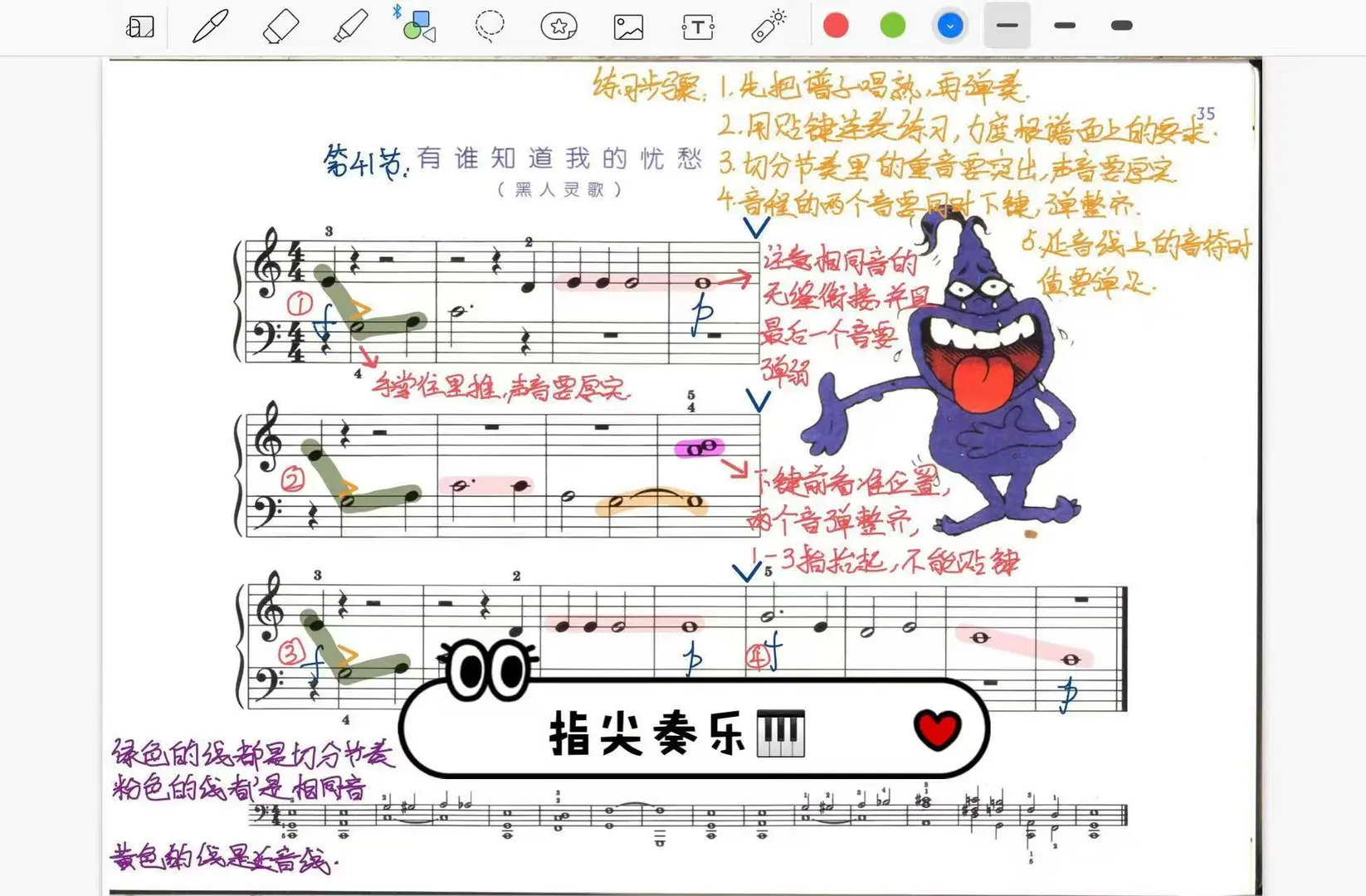
Task: Select the Text box tool
Action: [698, 26]
